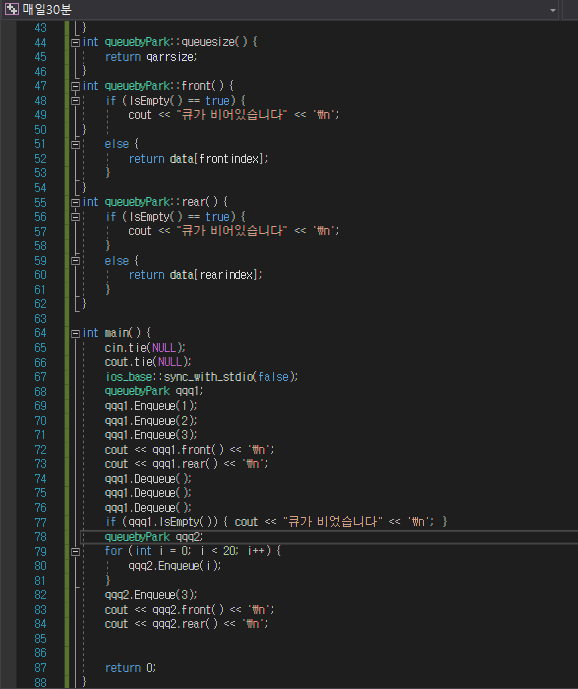Collapse the else block on line 59
Viewport: 578px width, 689px height.
click(x=75, y=261)
